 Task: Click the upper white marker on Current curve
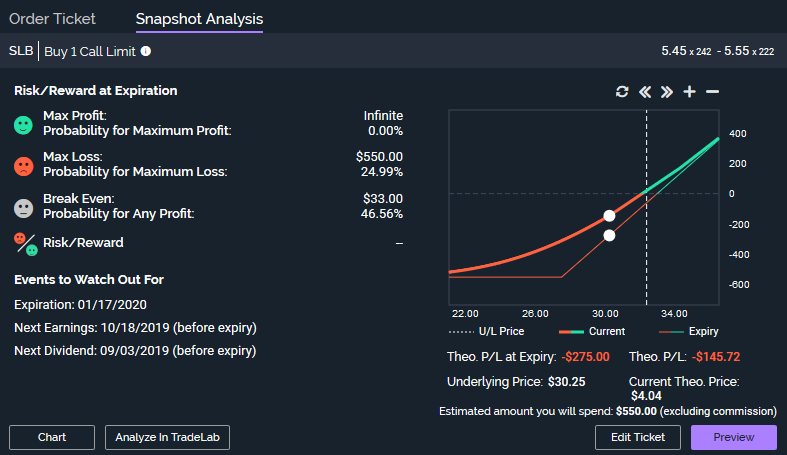click(x=609, y=215)
